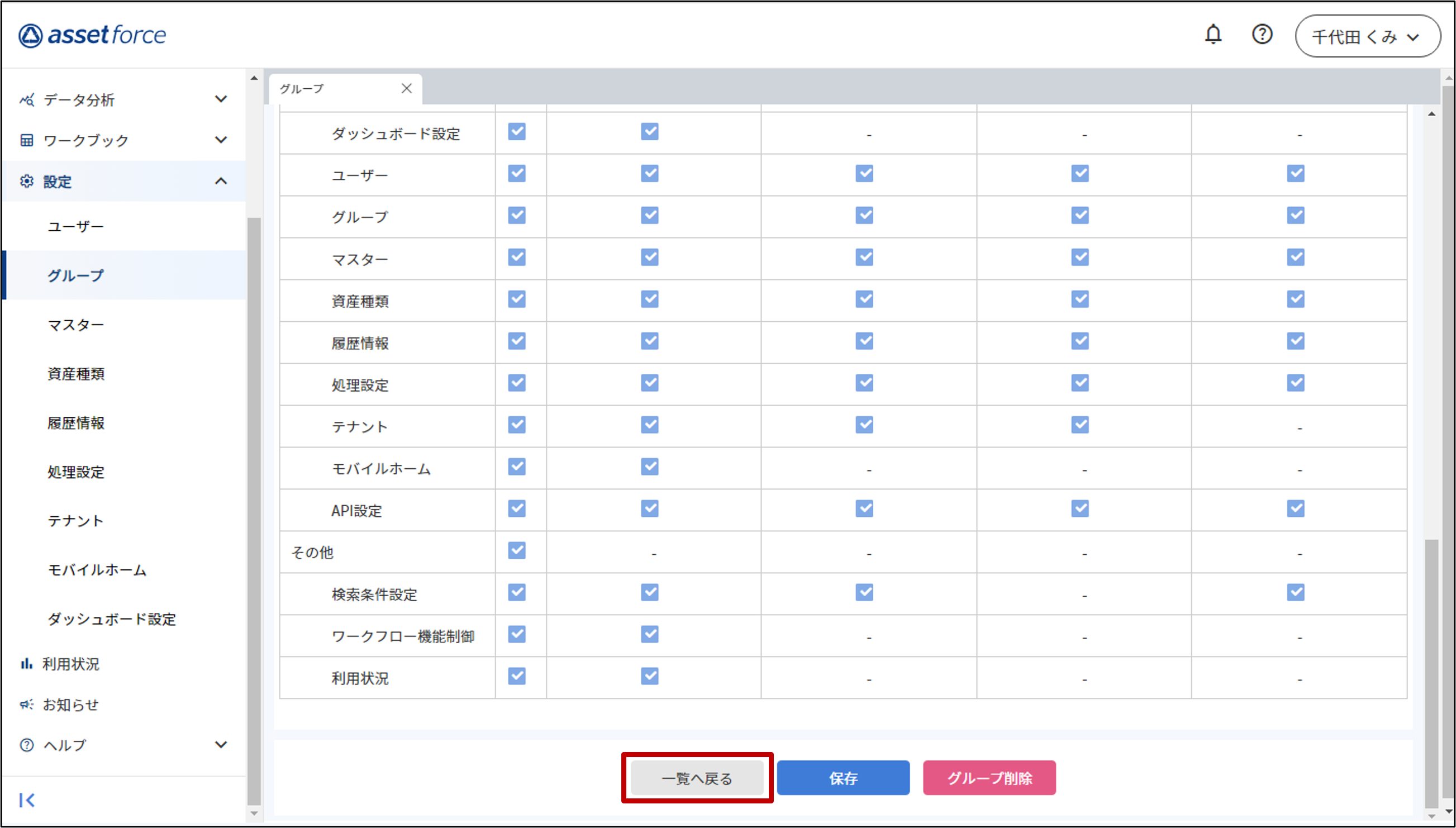Open 資産種類 from the sidebar
1456x828 pixels.
click(x=75, y=374)
